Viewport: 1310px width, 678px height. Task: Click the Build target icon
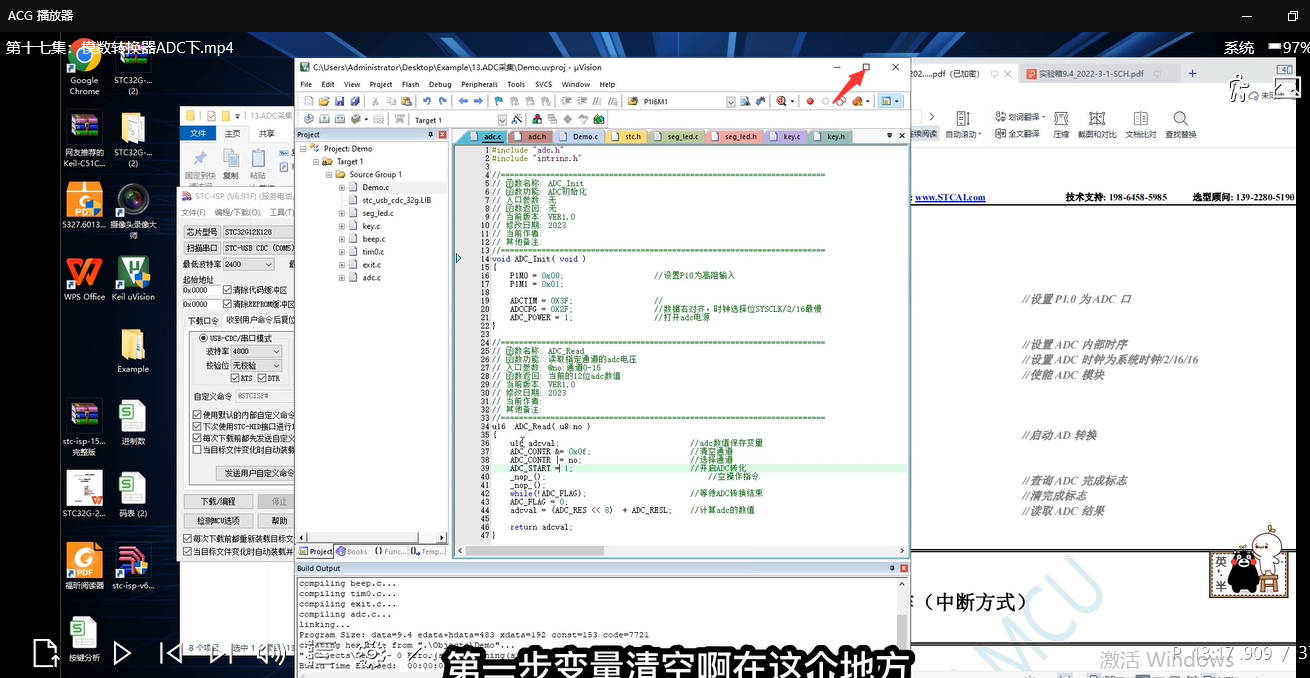pos(323,119)
